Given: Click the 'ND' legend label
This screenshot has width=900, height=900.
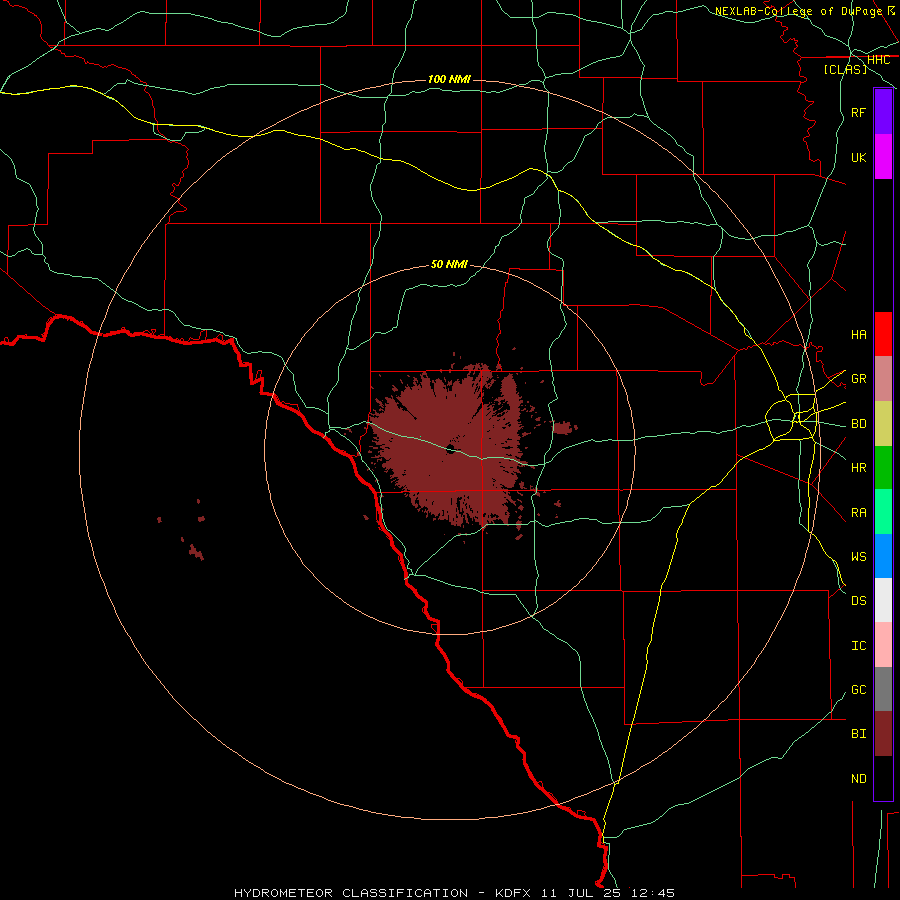Looking at the screenshot, I should point(858,779).
